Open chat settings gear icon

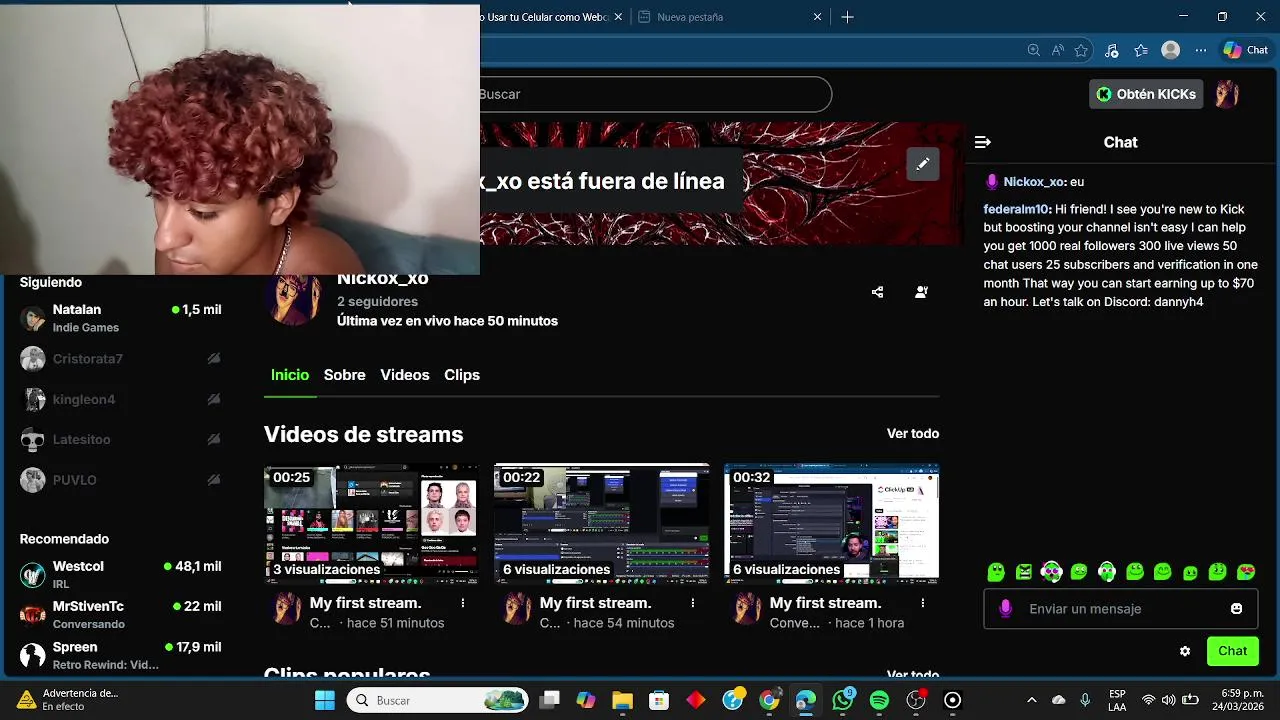tap(1185, 651)
